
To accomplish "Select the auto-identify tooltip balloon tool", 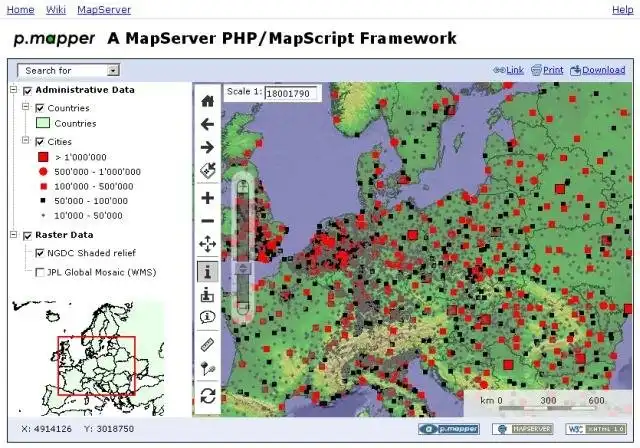I will pos(208,317).
